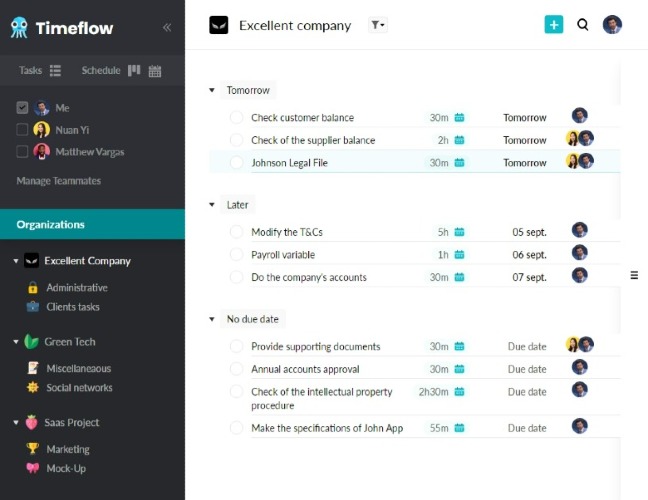Click the briefcase icon beside Clients tasks
This screenshot has width=648, height=500.
click(x=33, y=307)
